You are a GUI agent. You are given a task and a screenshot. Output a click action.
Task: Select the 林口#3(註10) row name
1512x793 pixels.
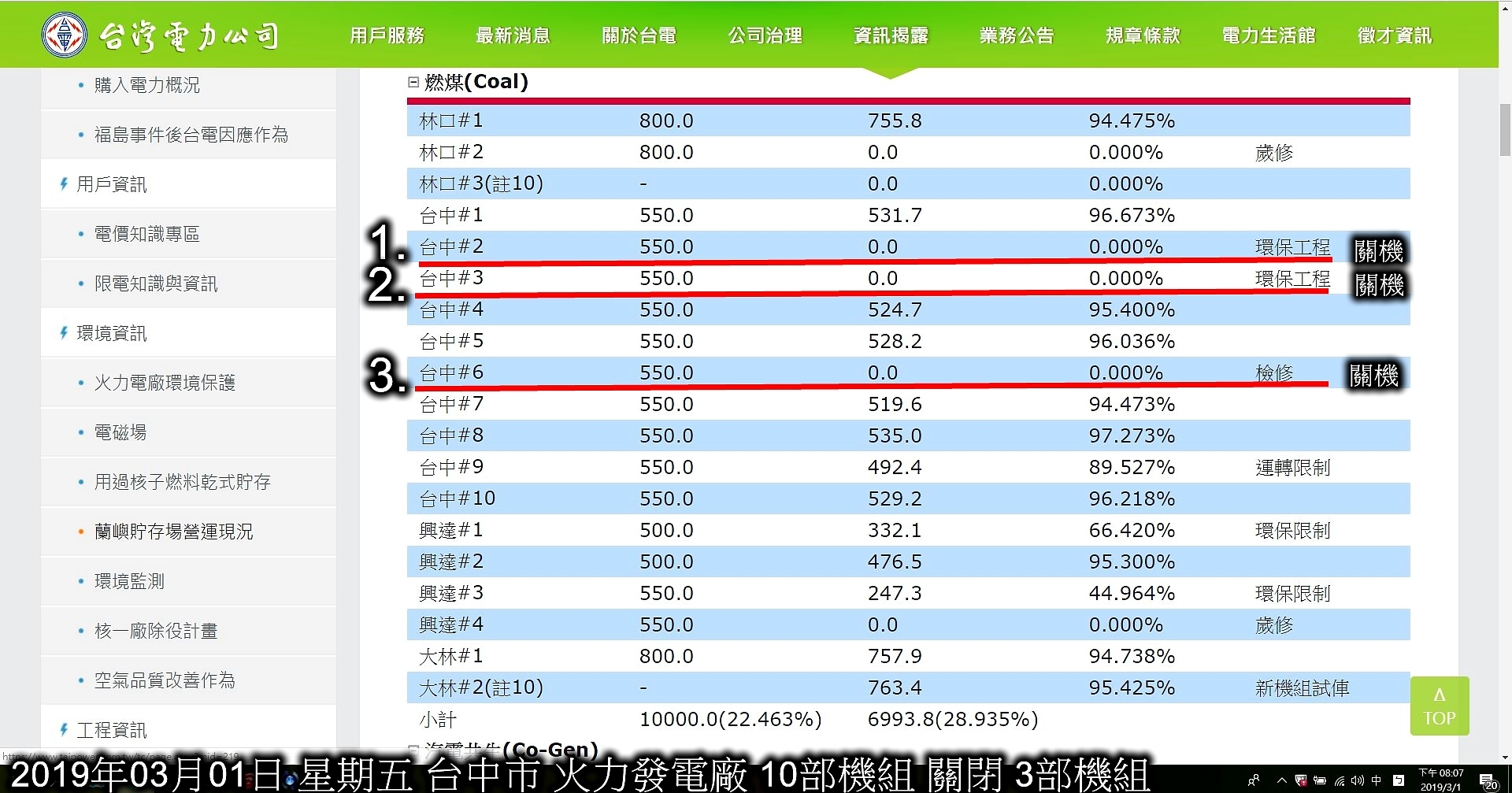[481, 183]
